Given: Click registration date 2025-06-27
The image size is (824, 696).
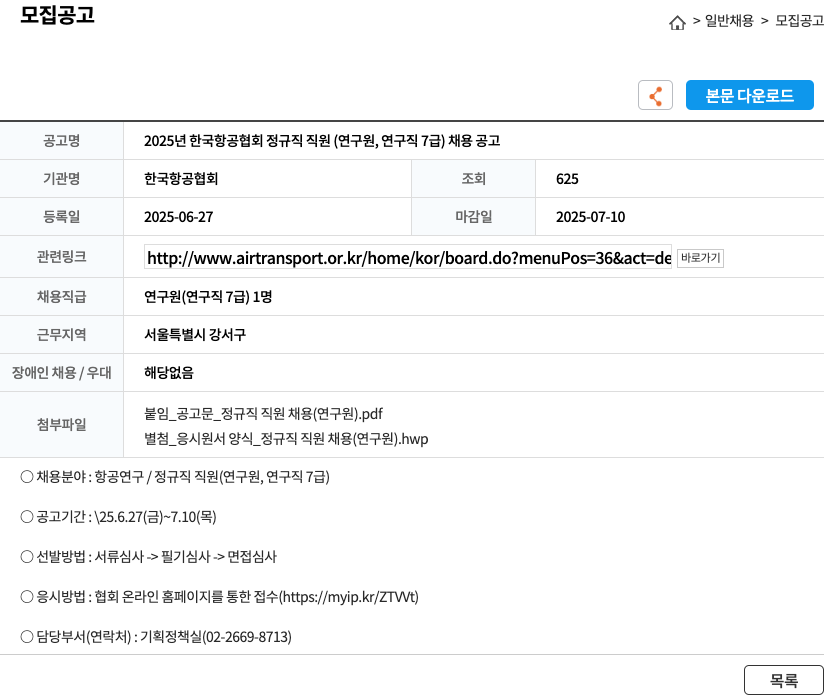Looking at the screenshot, I should click(x=179, y=217).
